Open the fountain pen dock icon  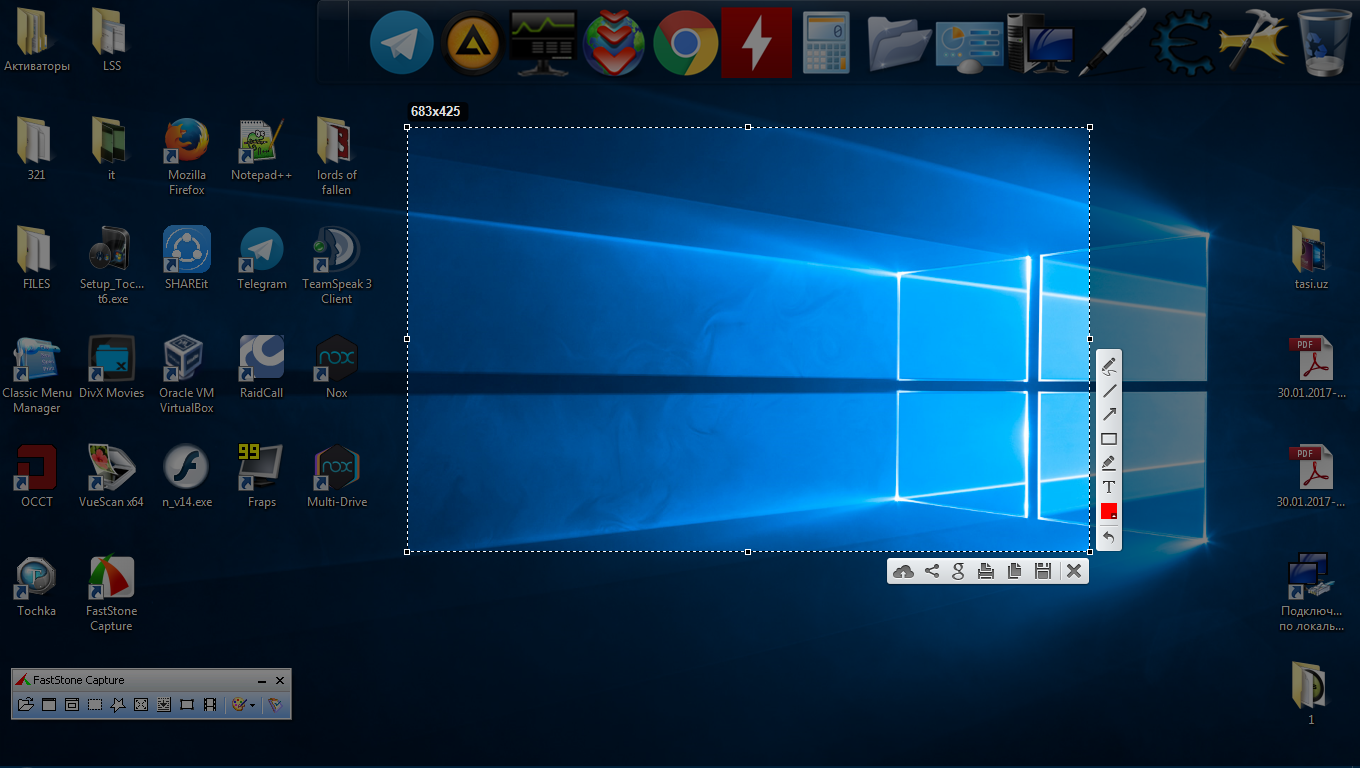click(x=1111, y=43)
